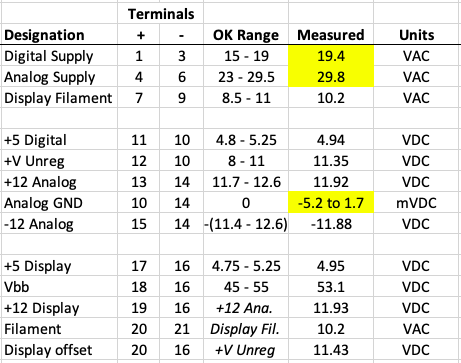Click the Terminals header cell
Viewport: 461px width, 363px height.
click(161, 14)
